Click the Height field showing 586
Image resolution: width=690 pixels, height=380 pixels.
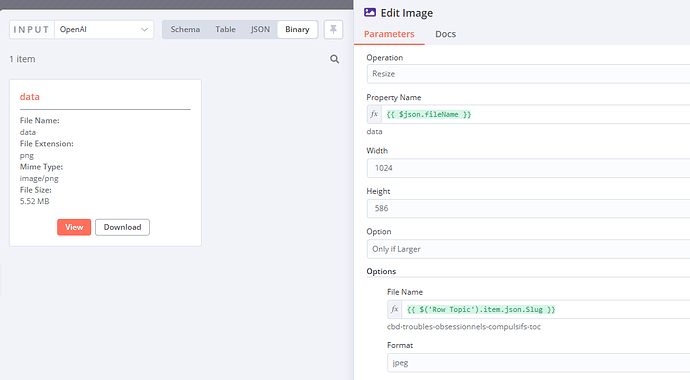[528, 208]
